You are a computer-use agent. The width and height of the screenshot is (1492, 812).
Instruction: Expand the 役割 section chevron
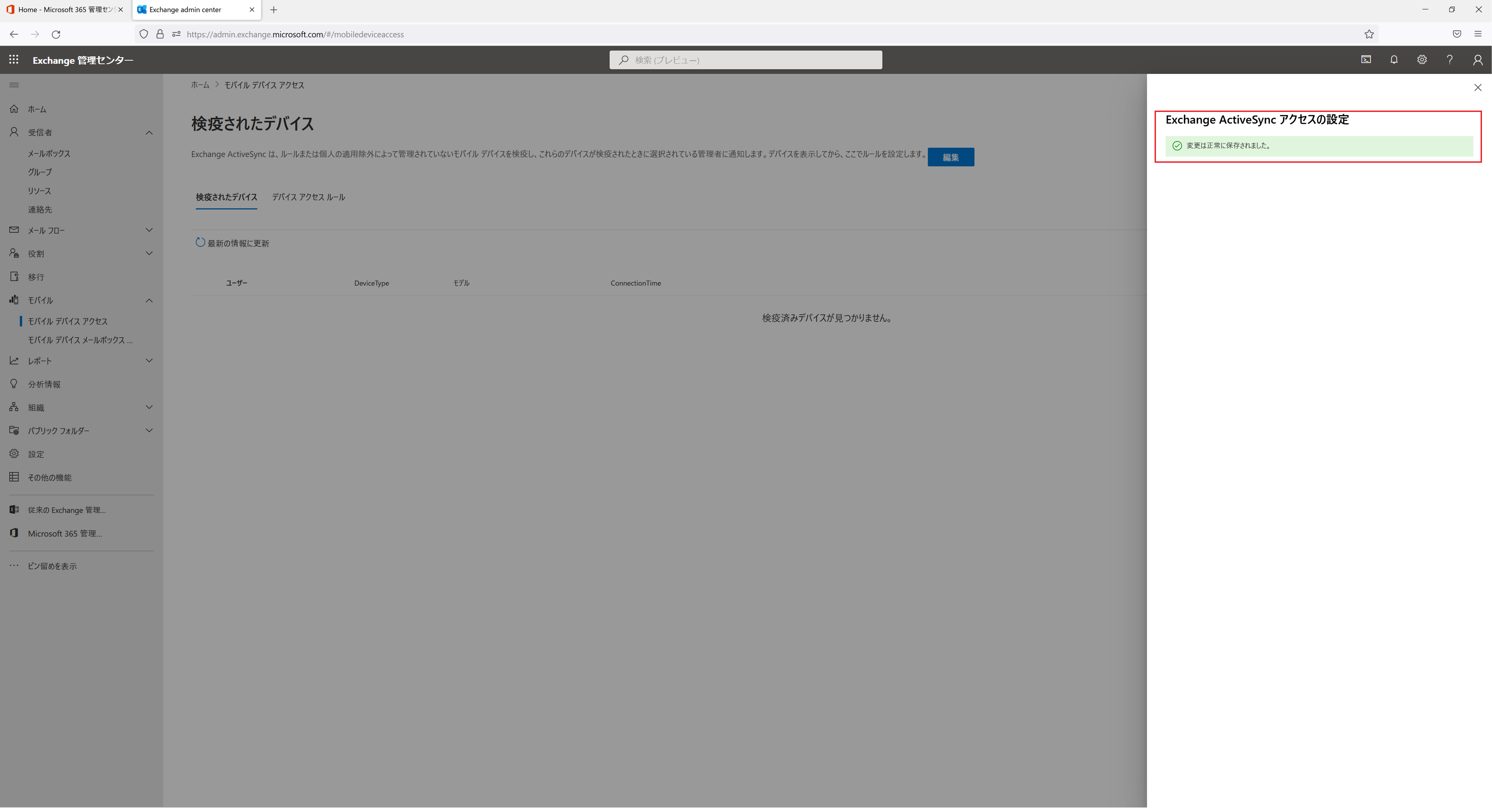(149, 253)
